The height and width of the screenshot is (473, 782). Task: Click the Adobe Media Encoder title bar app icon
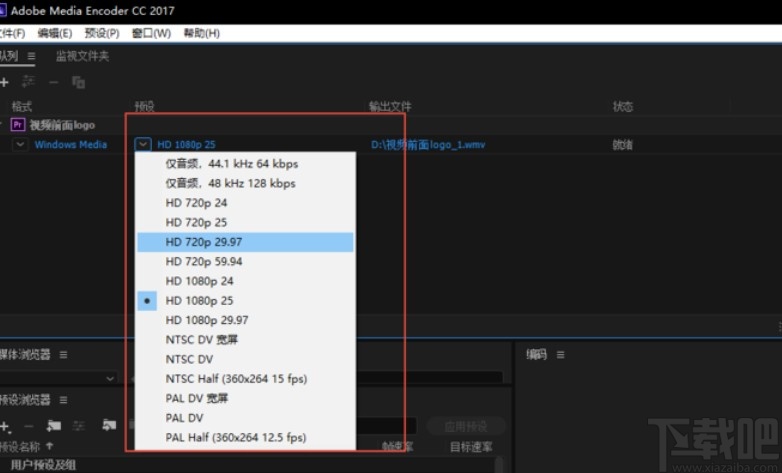tap(2, 10)
